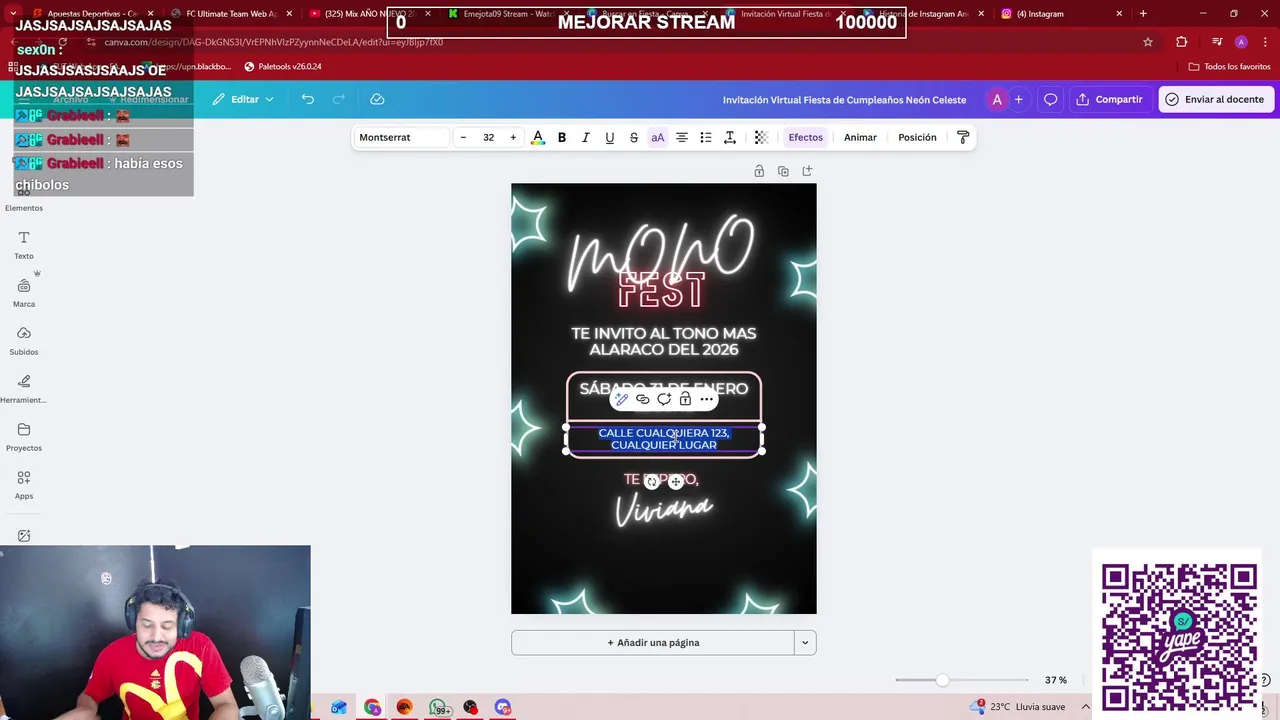The width and height of the screenshot is (1280, 720).
Task: Open the transparency control
Action: click(761, 137)
